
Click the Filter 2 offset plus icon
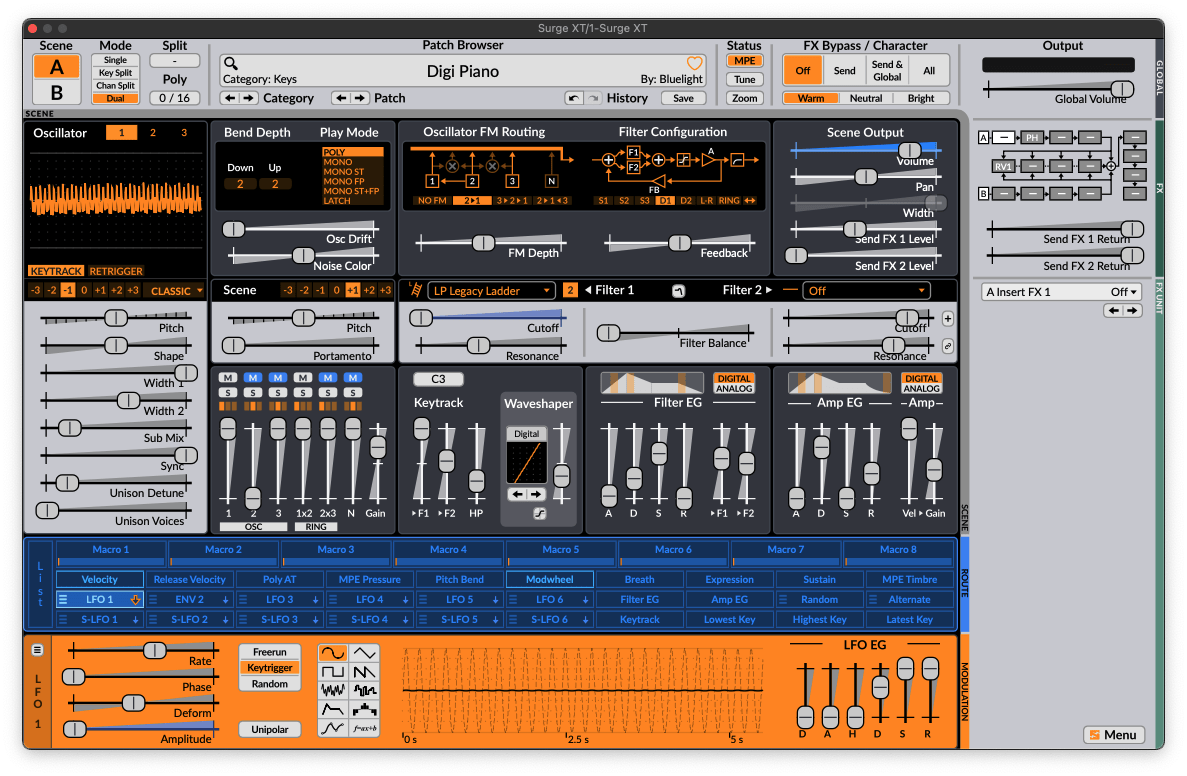(947, 319)
